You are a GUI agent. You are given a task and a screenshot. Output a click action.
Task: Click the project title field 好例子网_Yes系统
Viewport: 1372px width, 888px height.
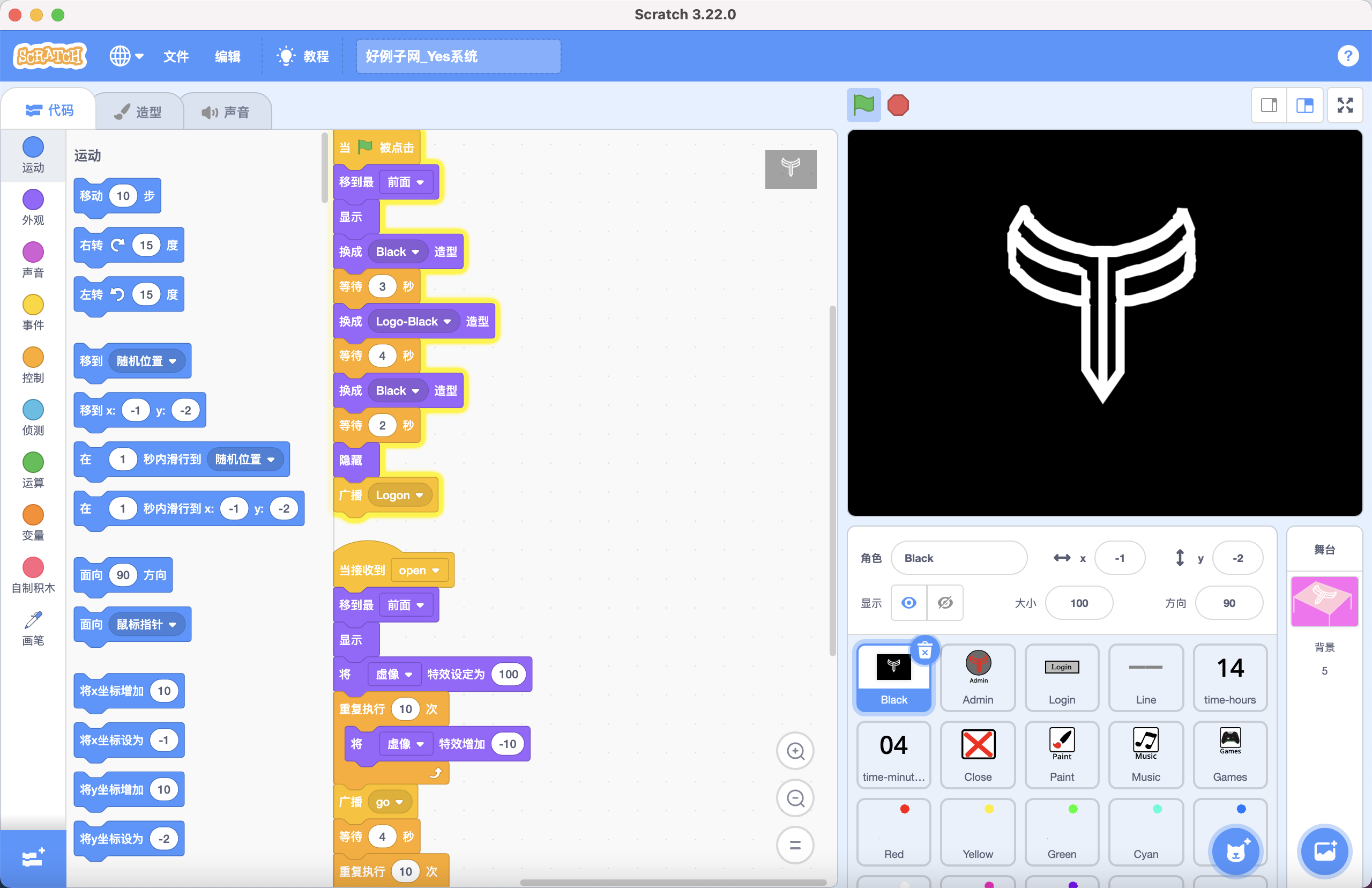click(458, 56)
